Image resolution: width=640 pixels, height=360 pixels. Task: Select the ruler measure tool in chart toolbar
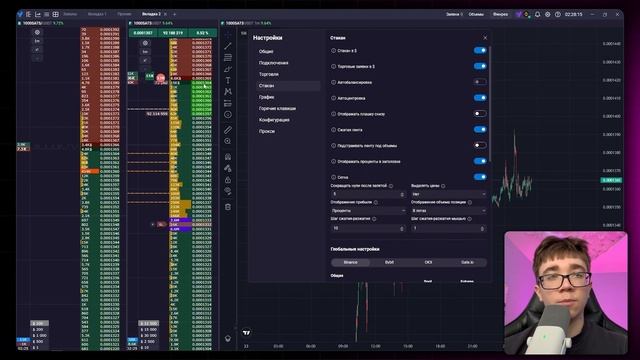[x=228, y=130]
